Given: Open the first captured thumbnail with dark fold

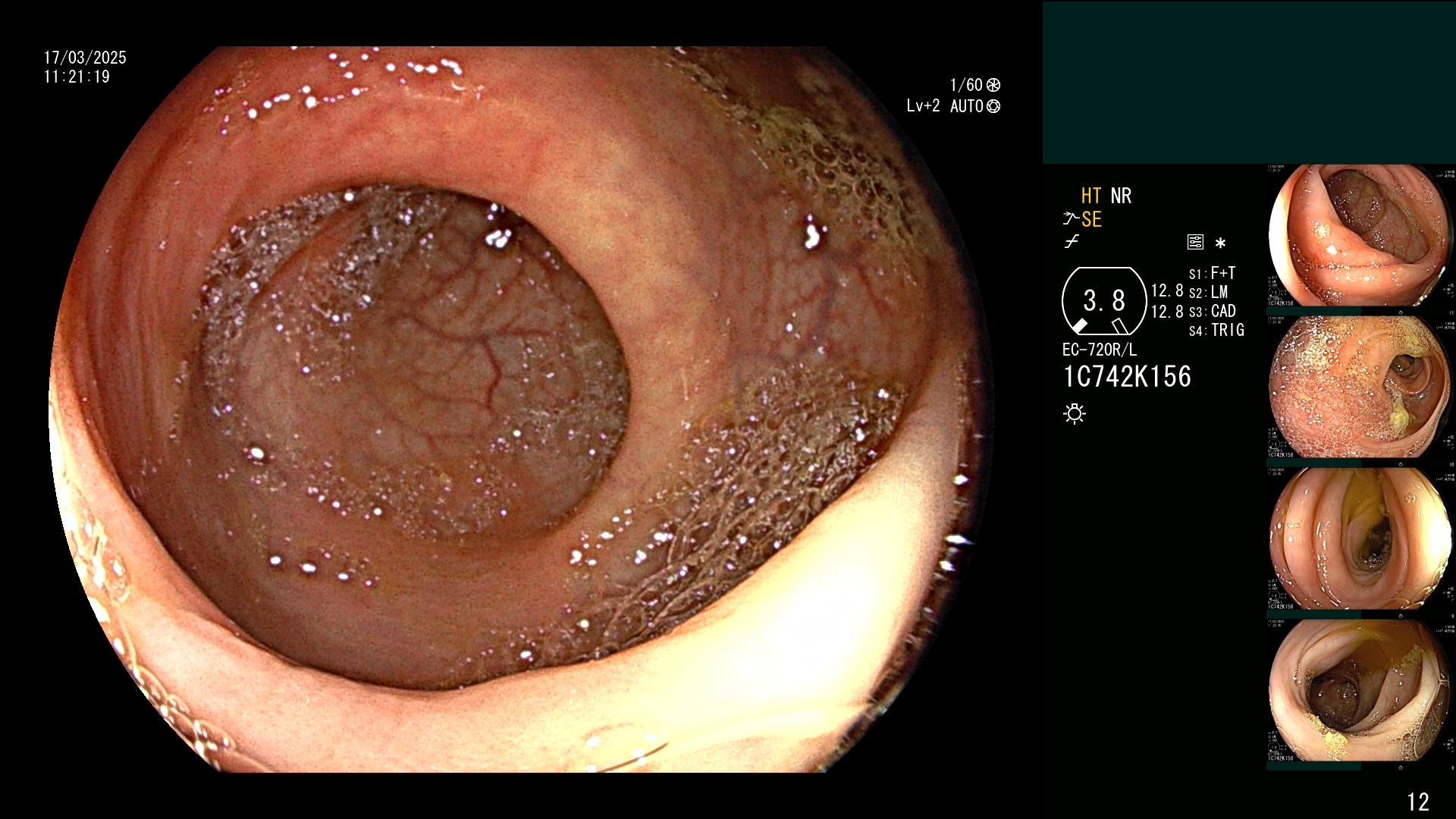Looking at the screenshot, I should (1360, 236).
